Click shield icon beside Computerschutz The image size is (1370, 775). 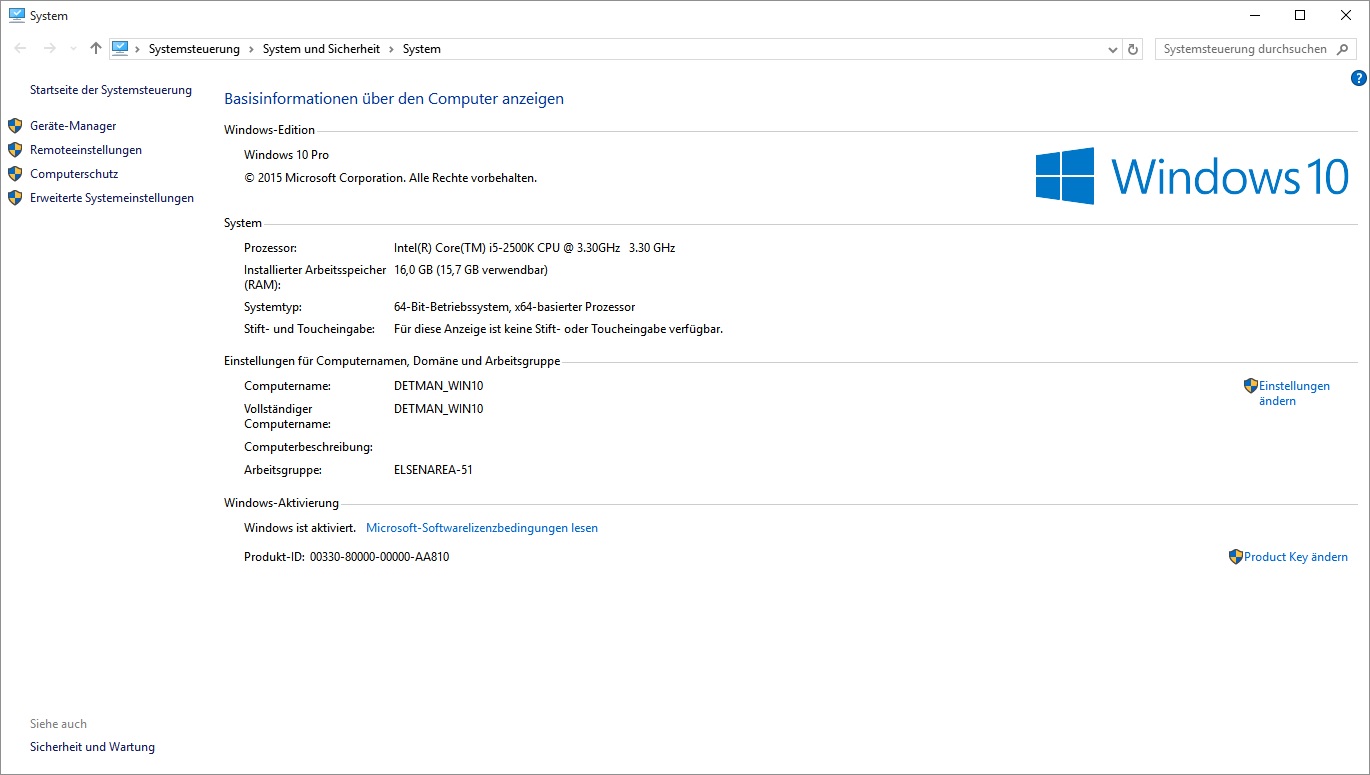click(x=15, y=174)
